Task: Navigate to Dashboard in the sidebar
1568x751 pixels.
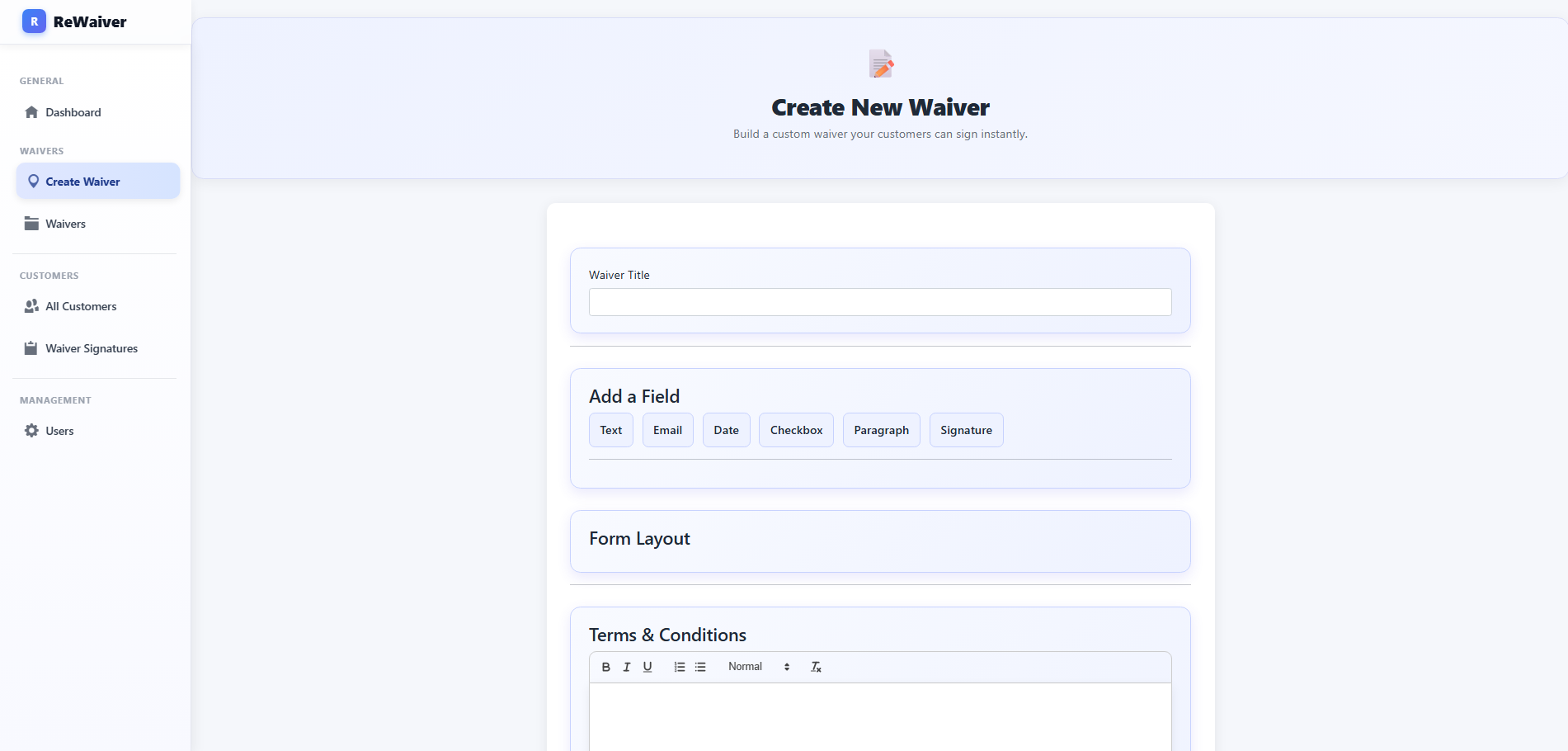Action: [x=73, y=111]
